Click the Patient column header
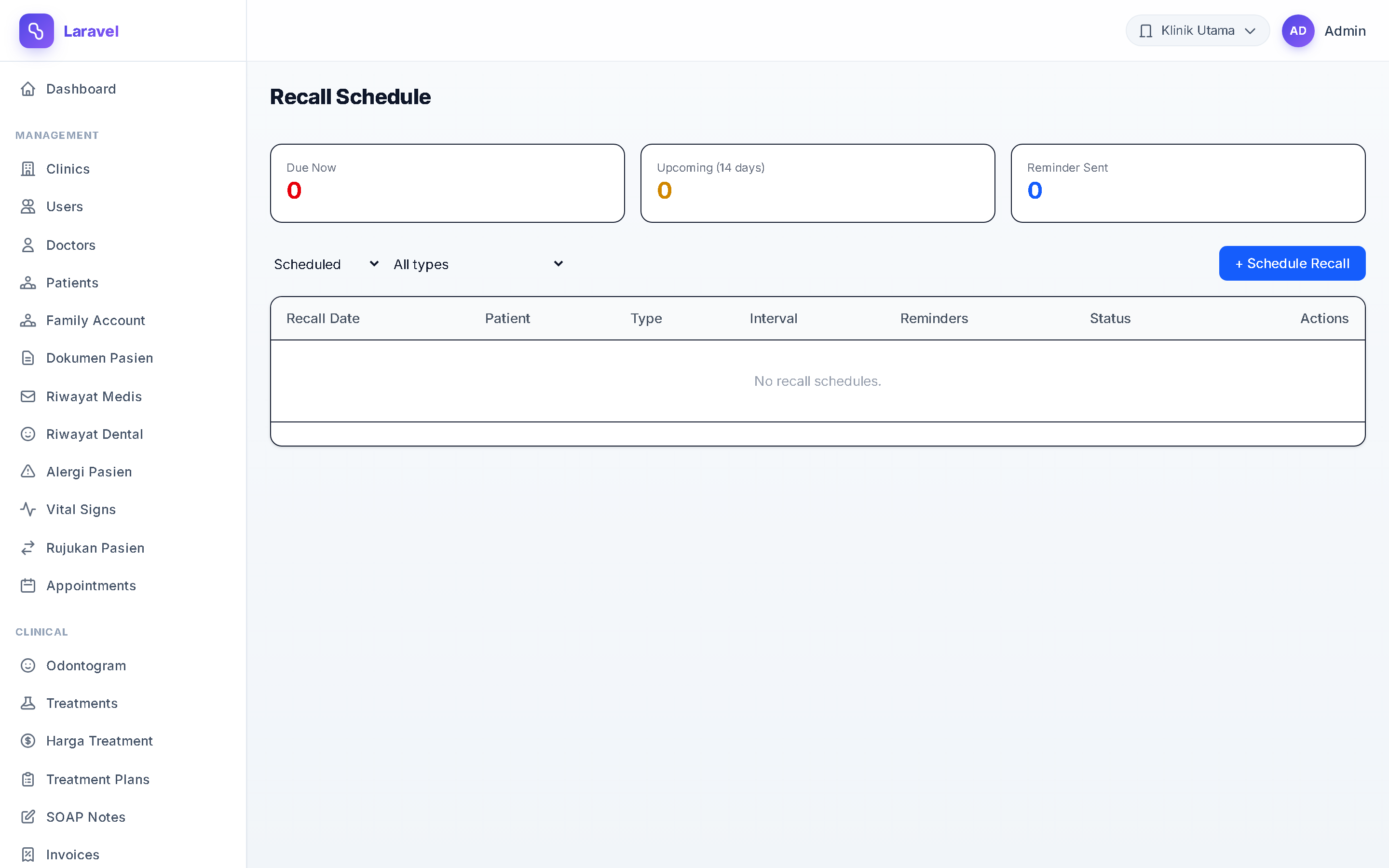The image size is (1389, 868). point(507,319)
